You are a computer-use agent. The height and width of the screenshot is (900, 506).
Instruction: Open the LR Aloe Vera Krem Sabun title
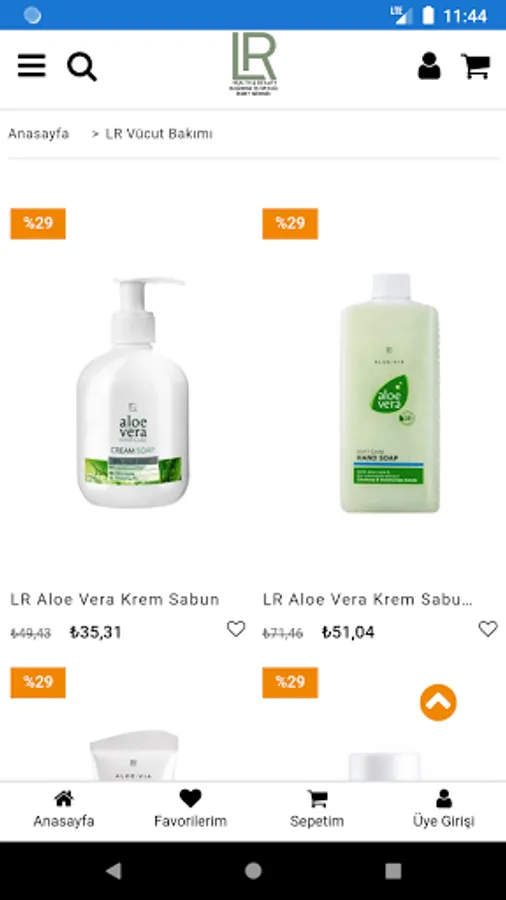click(x=115, y=599)
